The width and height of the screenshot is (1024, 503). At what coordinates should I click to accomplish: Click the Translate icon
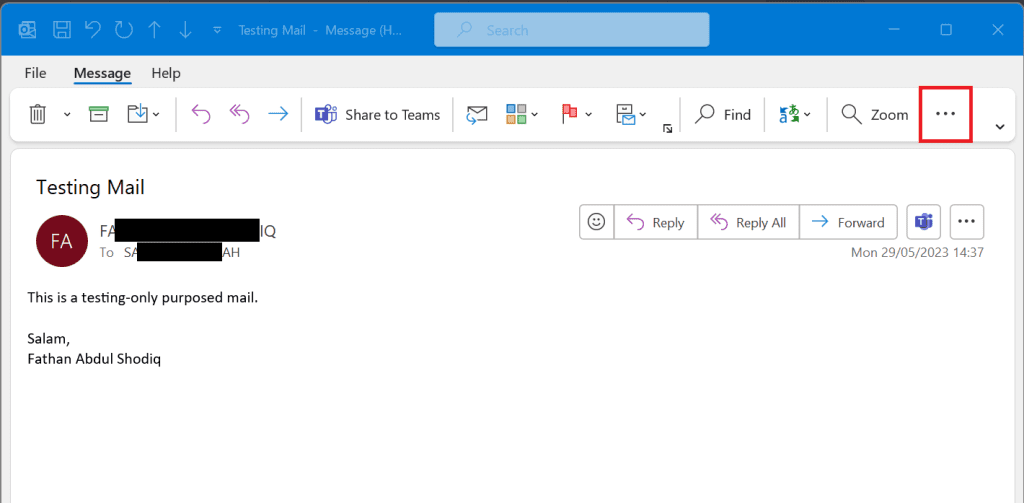[x=790, y=114]
